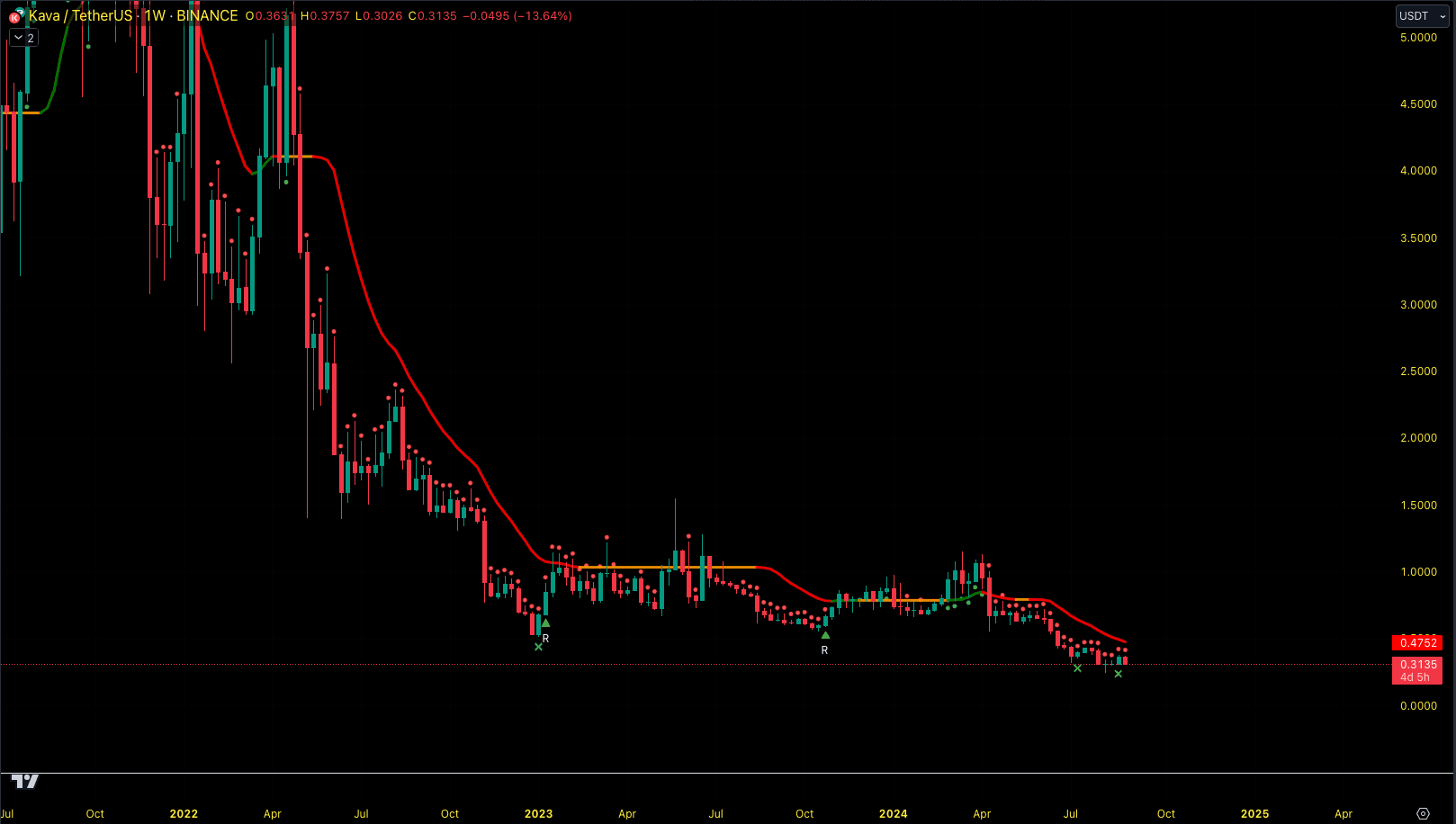Screen dimensions: 1456x824
Task: Open the USDT currency dropdown
Action: 1421,15
